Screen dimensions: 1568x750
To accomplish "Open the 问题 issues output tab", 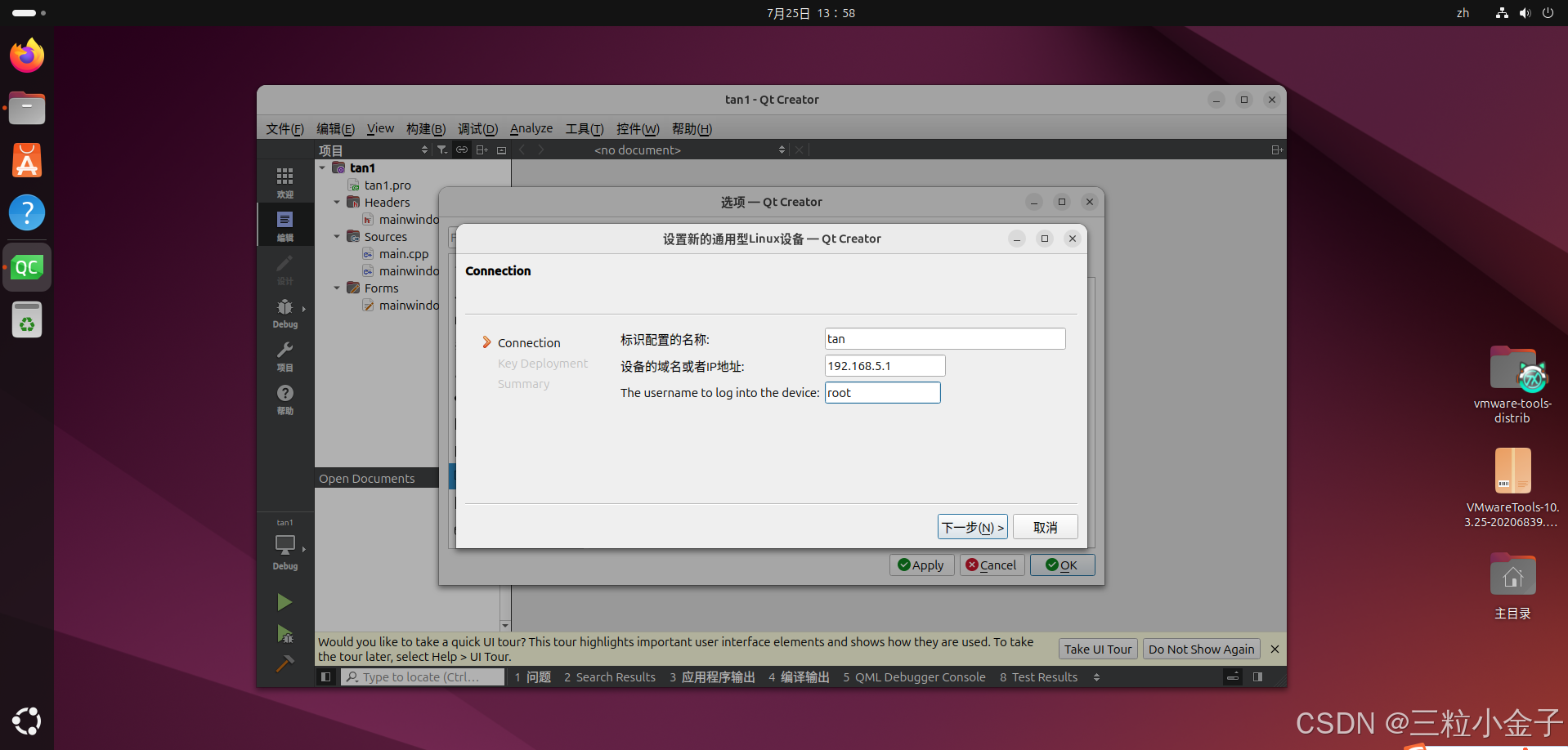I will pyautogui.click(x=532, y=676).
